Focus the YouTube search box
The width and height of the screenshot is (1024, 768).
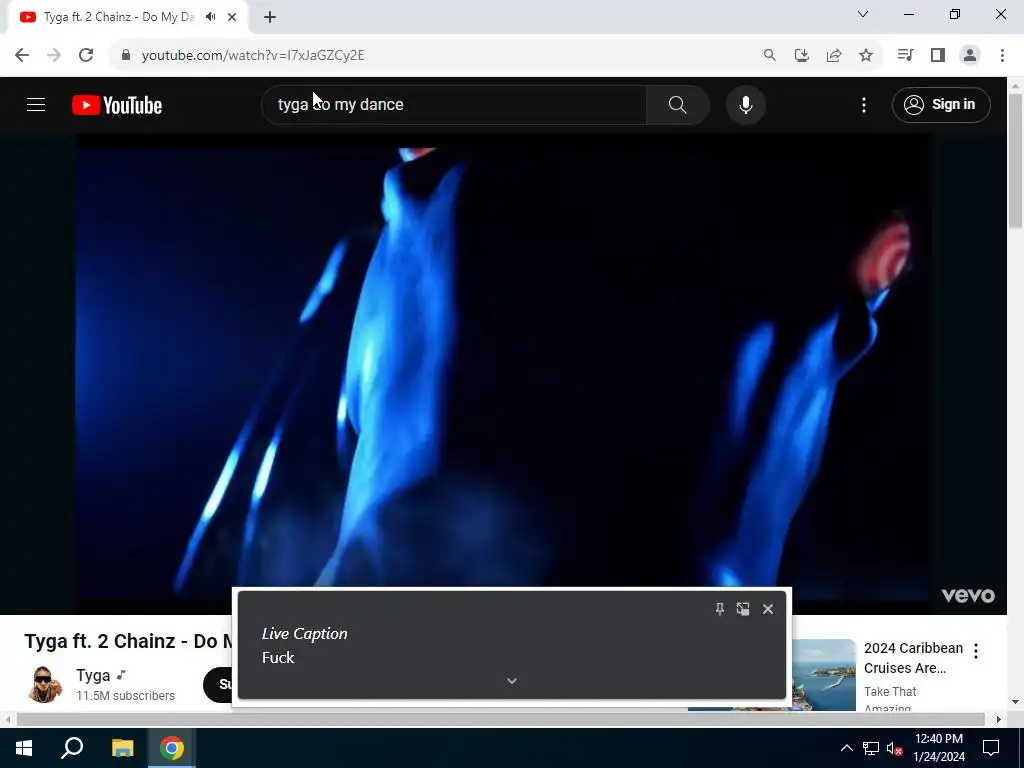point(454,104)
